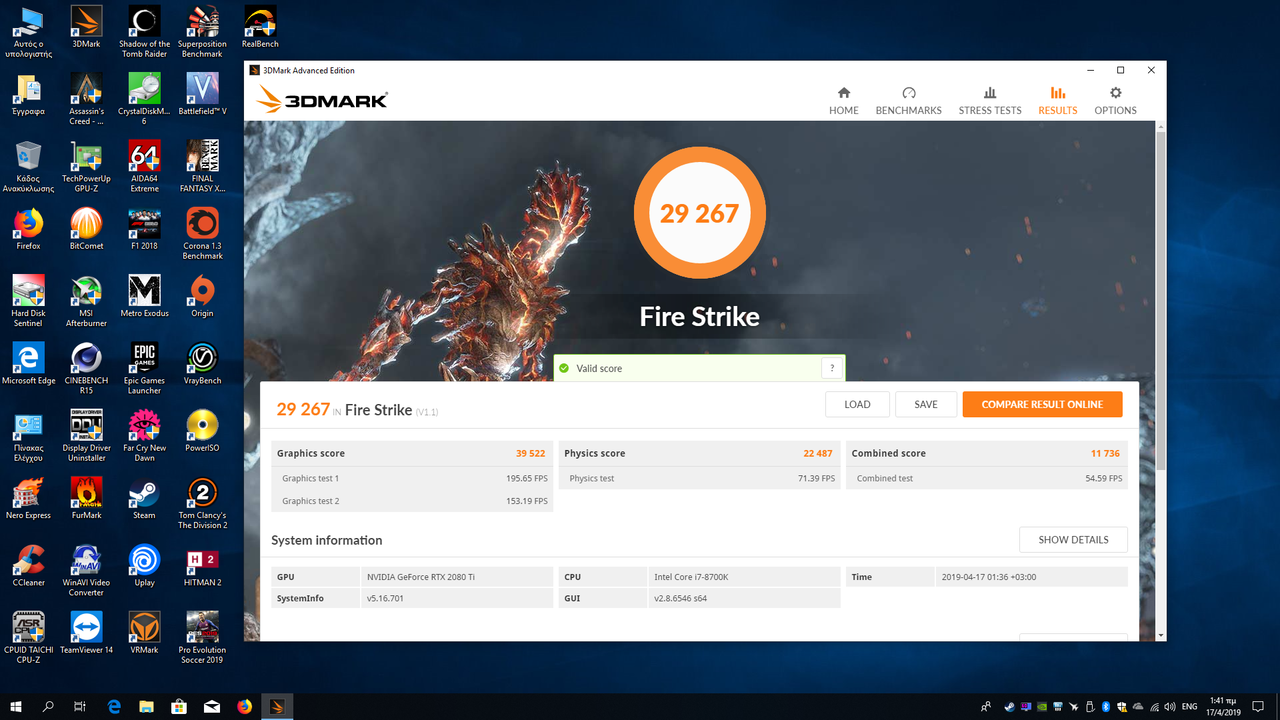Screen dimensions: 1280x720
Task: Open the HOME tab in 3DMark
Action: pyautogui.click(x=843, y=100)
